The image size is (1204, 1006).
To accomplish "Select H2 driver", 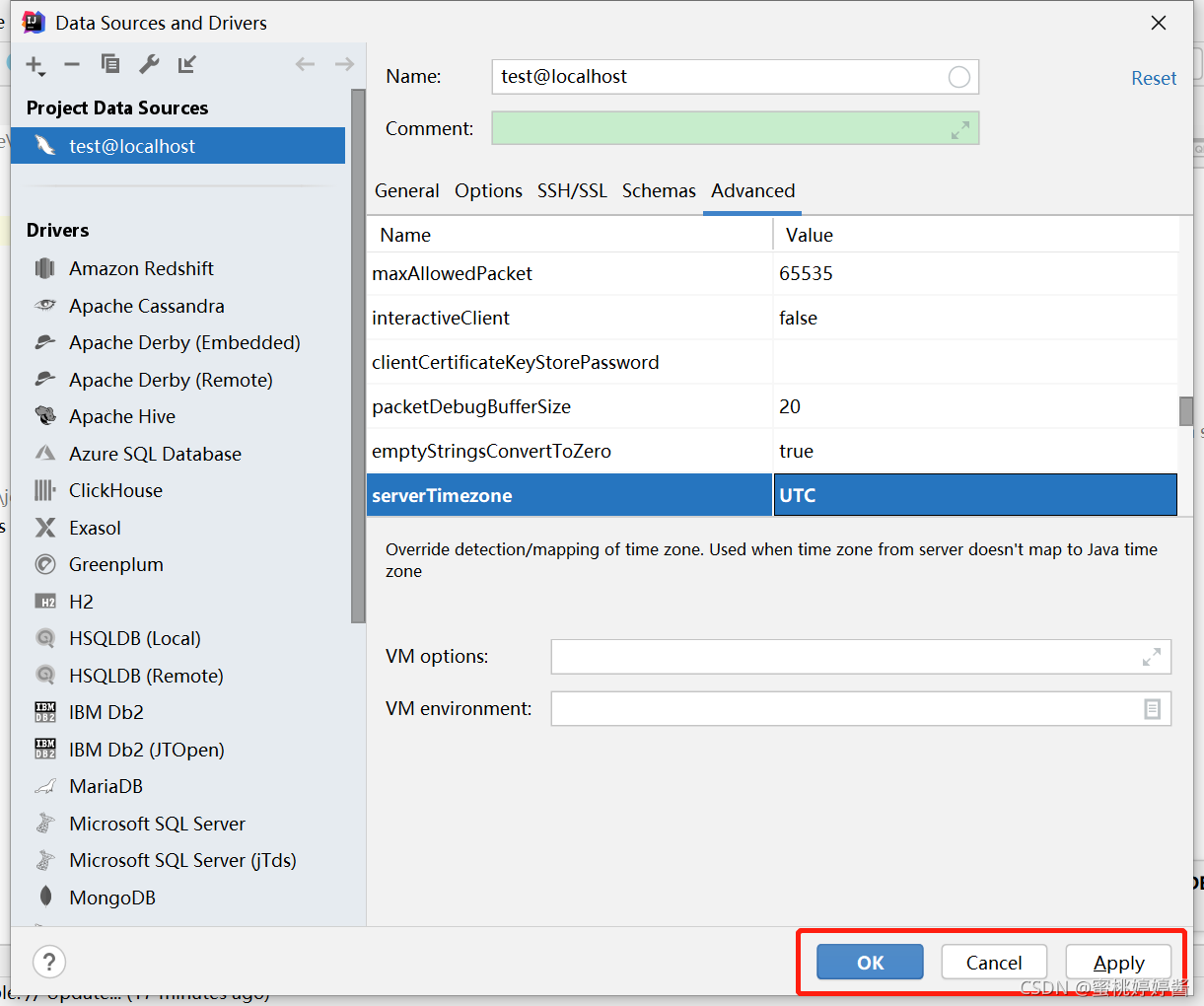I will tap(81, 602).
